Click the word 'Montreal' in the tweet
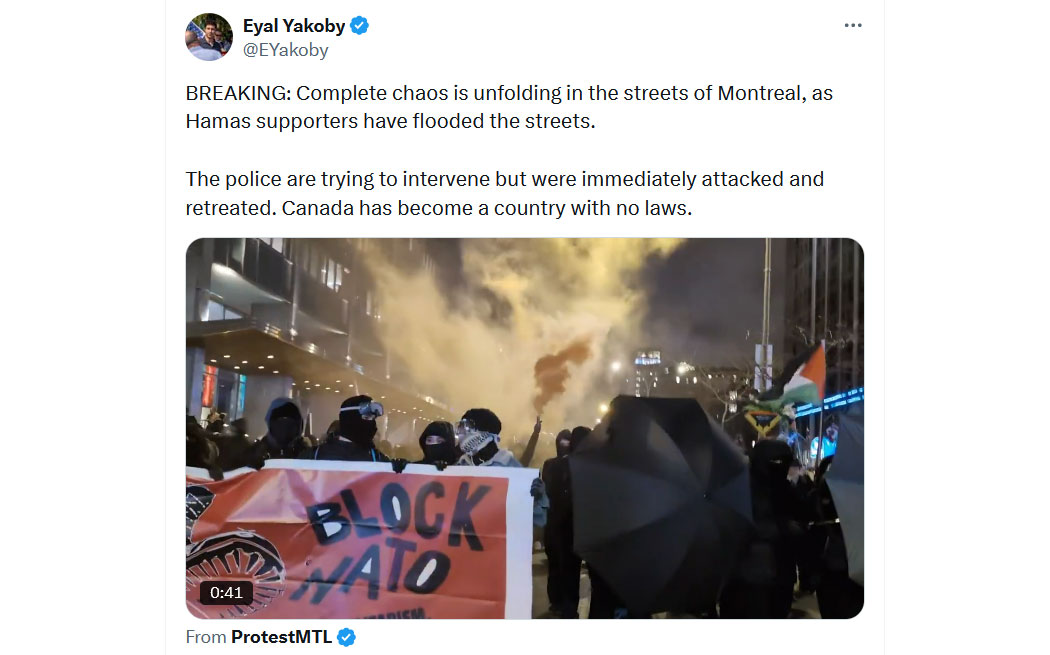Image resolution: width=1050 pixels, height=655 pixels. [x=759, y=93]
